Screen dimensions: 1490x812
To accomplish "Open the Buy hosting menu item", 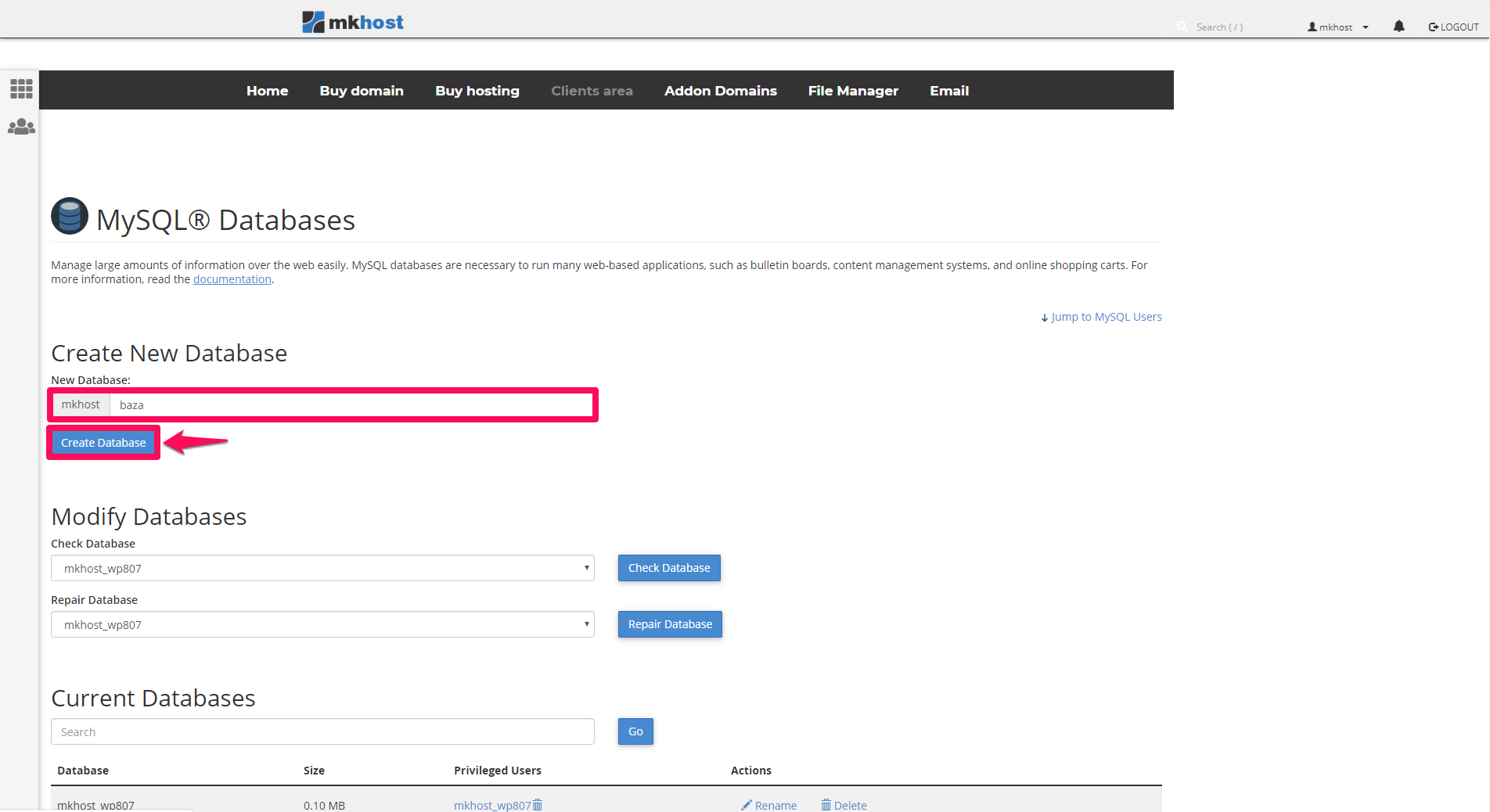I will 477,91.
